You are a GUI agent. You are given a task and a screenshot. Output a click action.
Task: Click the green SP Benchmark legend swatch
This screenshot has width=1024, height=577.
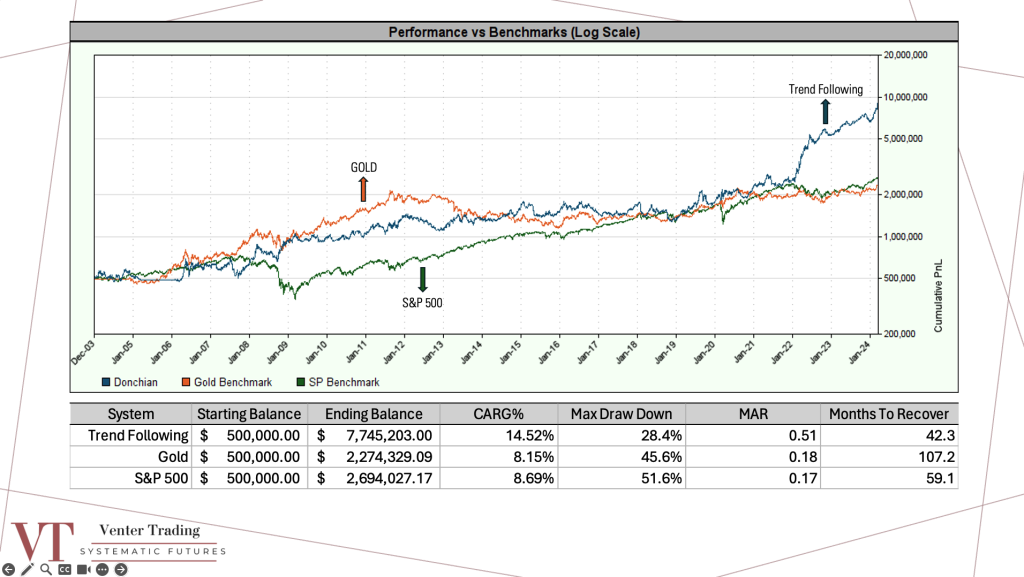[x=301, y=382]
